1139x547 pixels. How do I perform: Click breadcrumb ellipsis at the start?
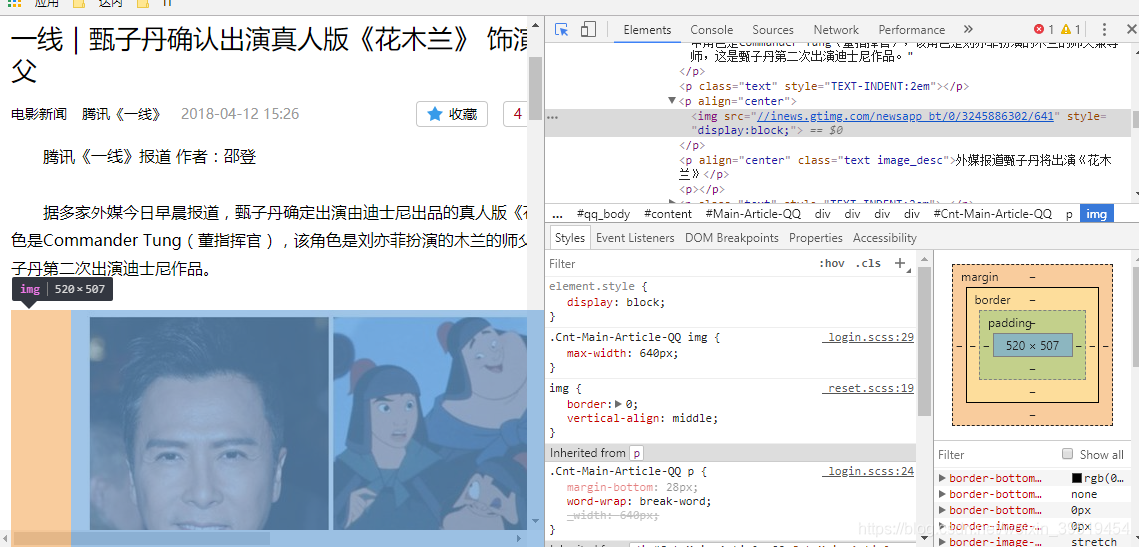click(x=557, y=214)
